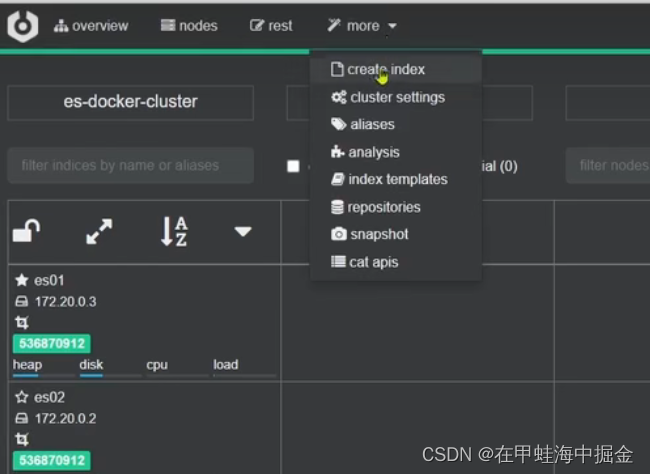Click the crop icon under es02
The width and height of the screenshot is (650, 474).
point(22,439)
